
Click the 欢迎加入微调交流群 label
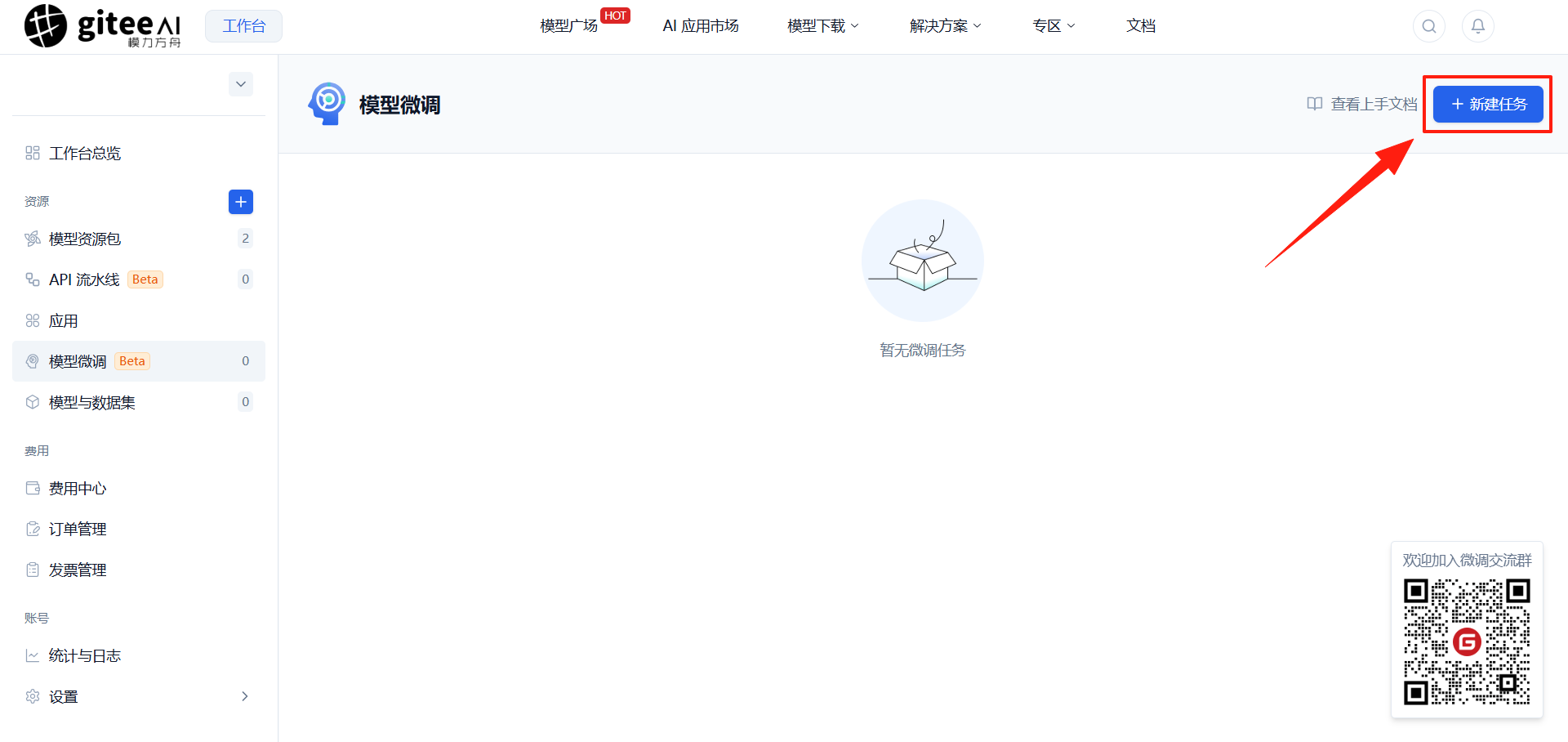(1467, 560)
